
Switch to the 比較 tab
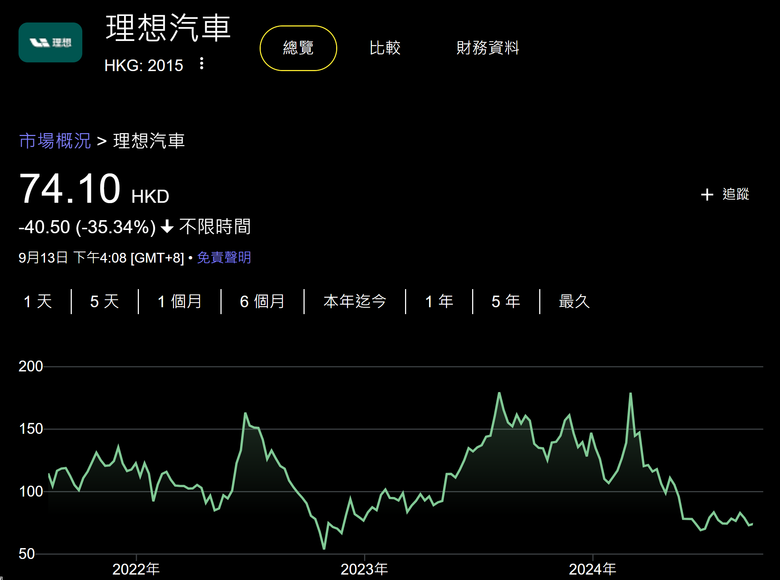pyautogui.click(x=385, y=48)
